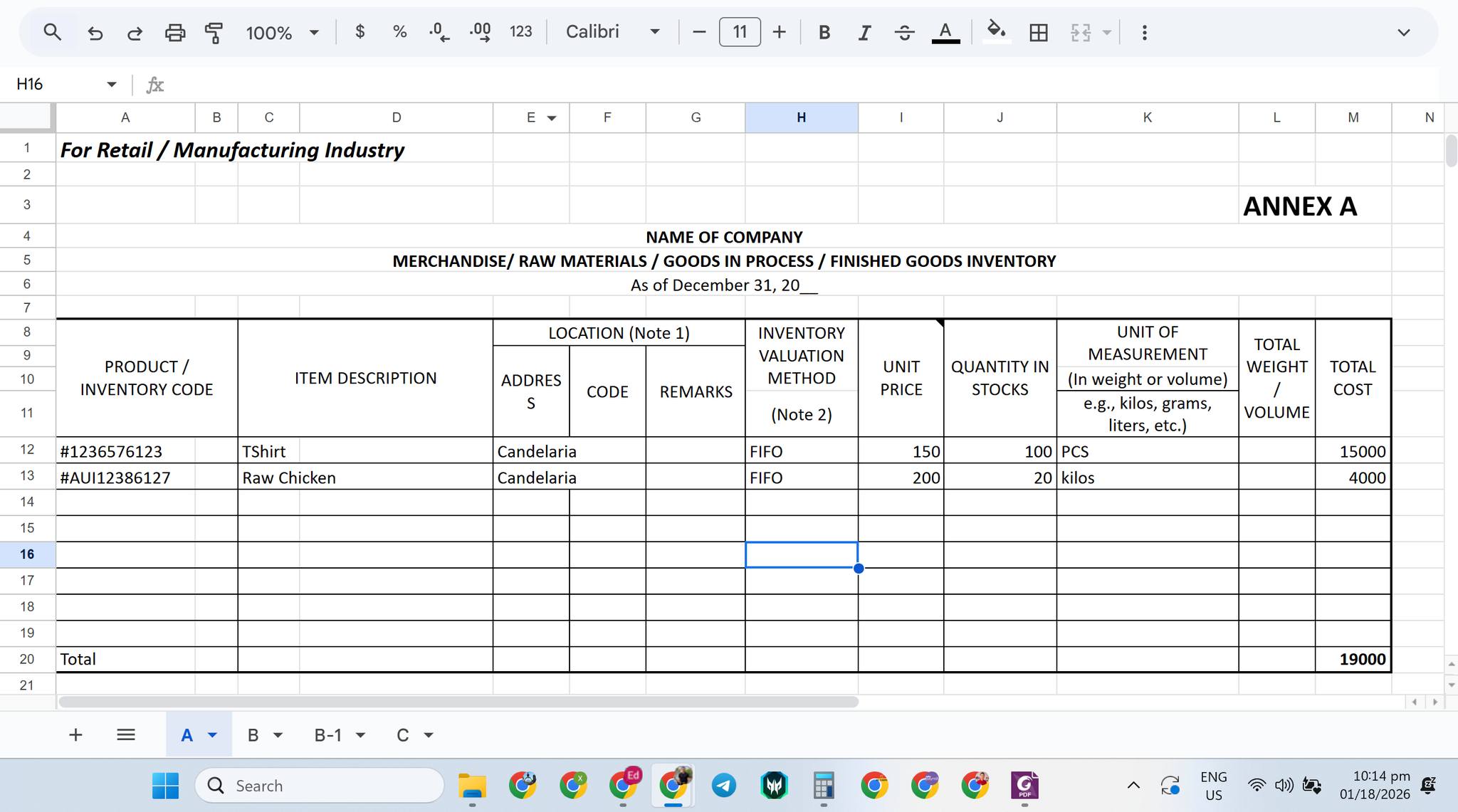Viewport: 1458px width, 812px height.
Task: Open the three-dot more options menu
Action: pos(1144,32)
